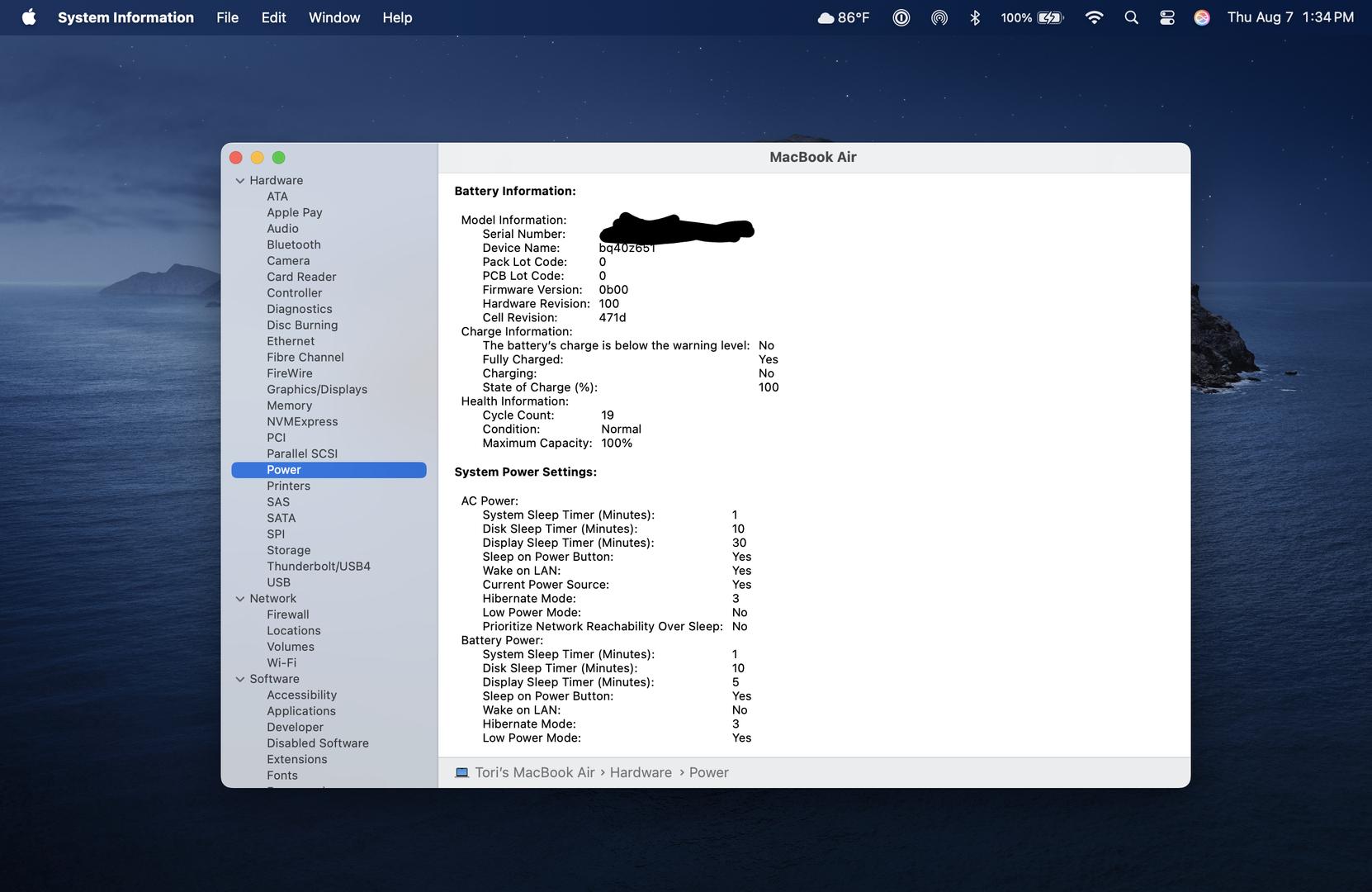Viewport: 1372px width, 892px height.
Task: Select Accessibility under Software
Action: (302, 695)
